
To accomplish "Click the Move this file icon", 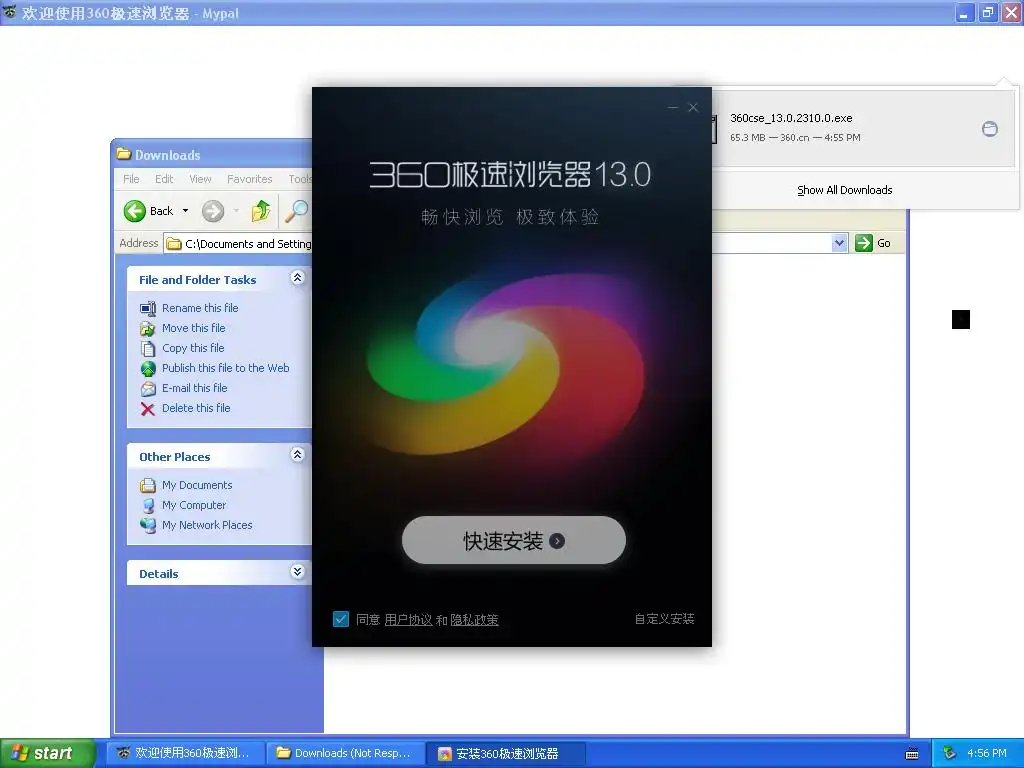I will [x=148, y=328].
